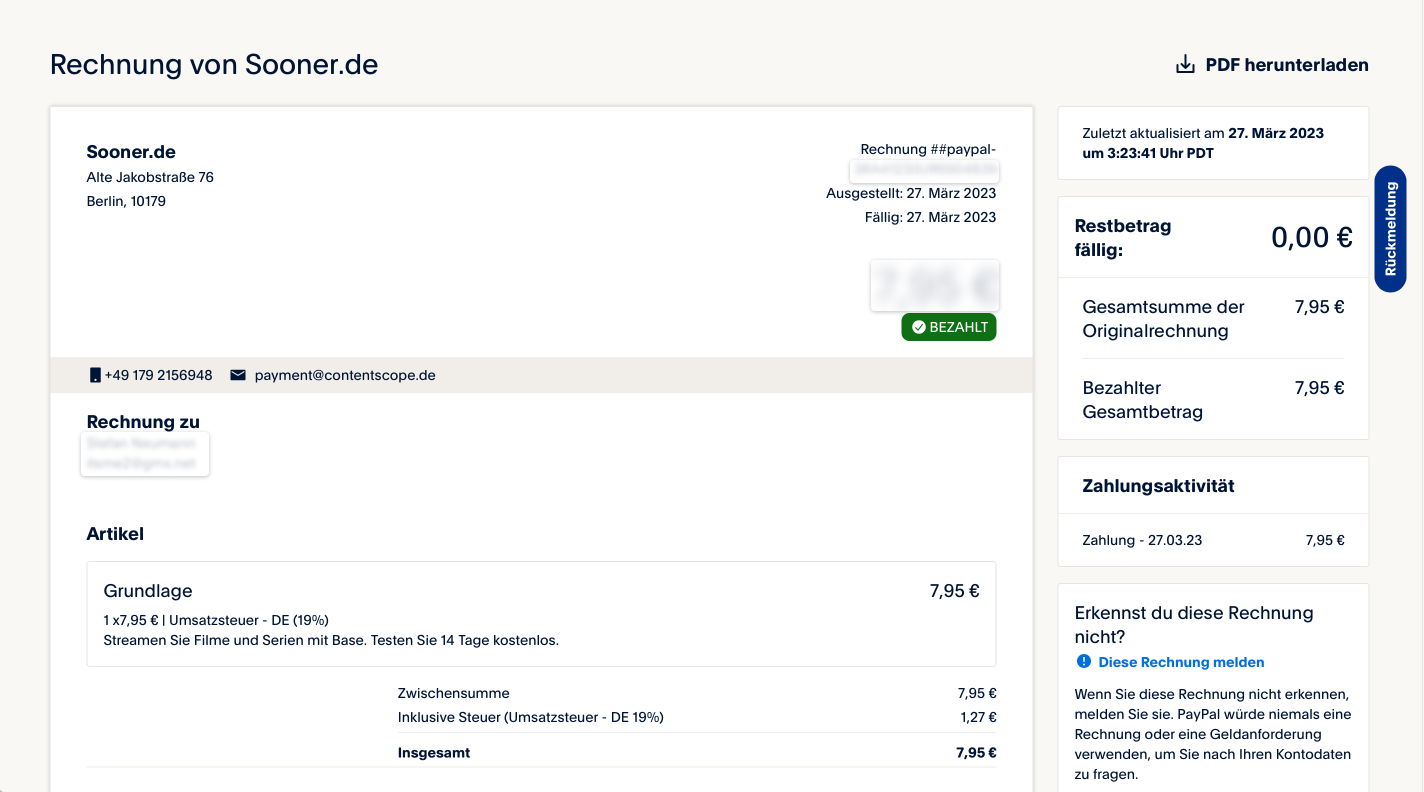Image resolution: width=1424 pixels, height=792 pixels.
Task: Click the blue alert icon beside melden
Action: coord(1083,662)
